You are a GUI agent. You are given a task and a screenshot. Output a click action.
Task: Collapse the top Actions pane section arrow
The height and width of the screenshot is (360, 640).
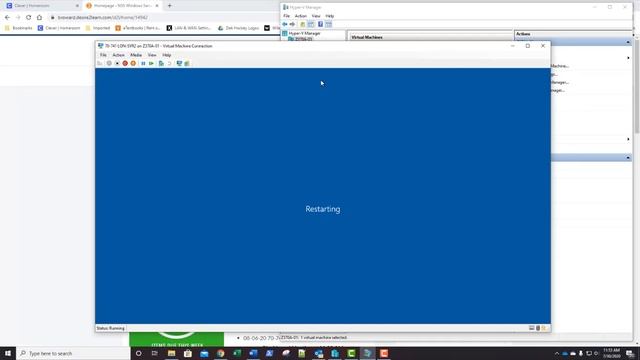click(628, 42)
